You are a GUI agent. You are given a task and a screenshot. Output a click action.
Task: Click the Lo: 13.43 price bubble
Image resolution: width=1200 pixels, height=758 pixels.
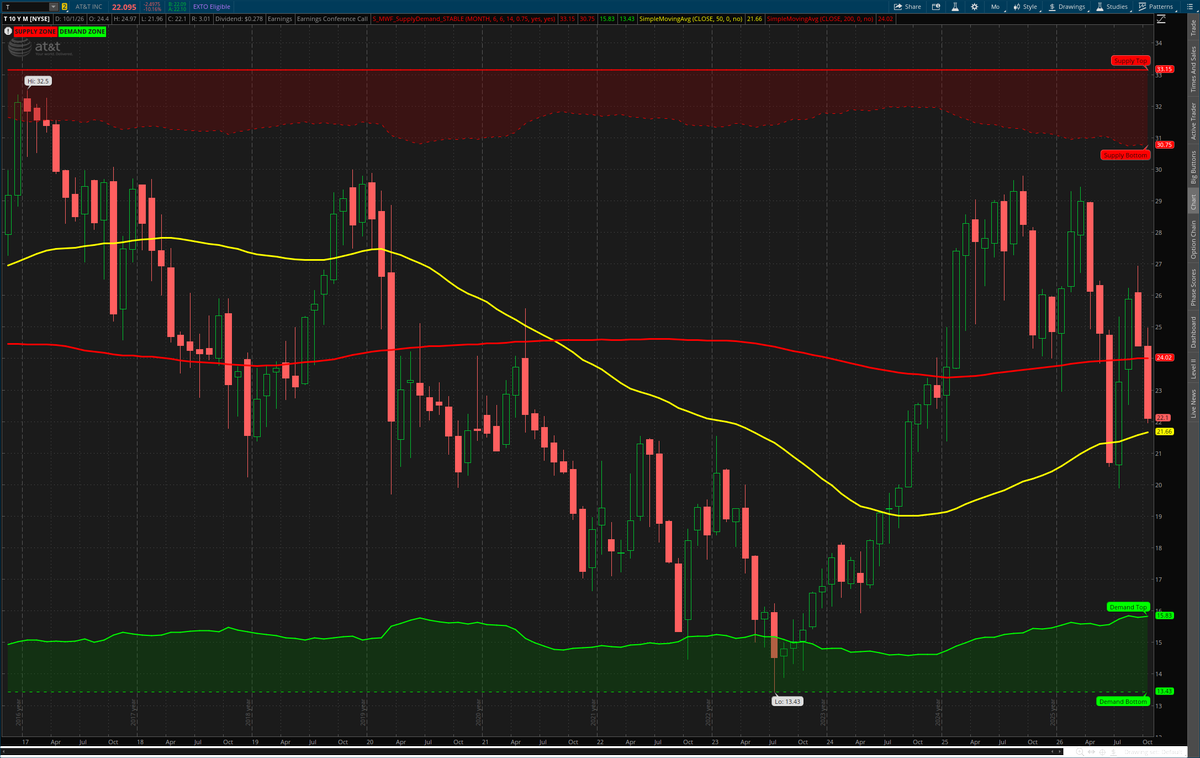(x=789, y=701)
